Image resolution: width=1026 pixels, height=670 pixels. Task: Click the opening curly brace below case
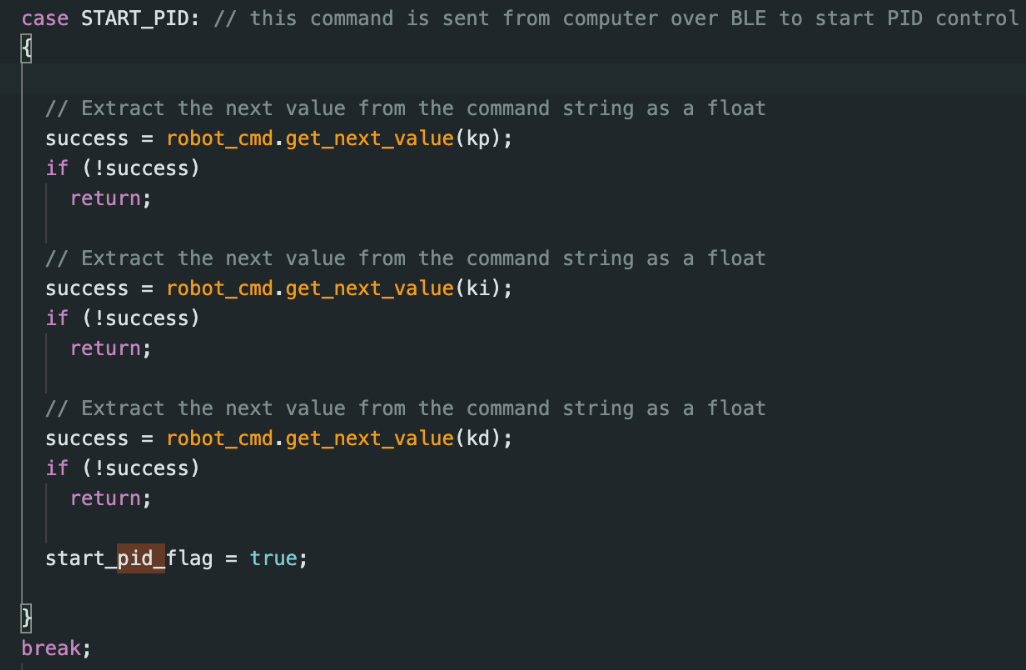(x=27, y=49)
